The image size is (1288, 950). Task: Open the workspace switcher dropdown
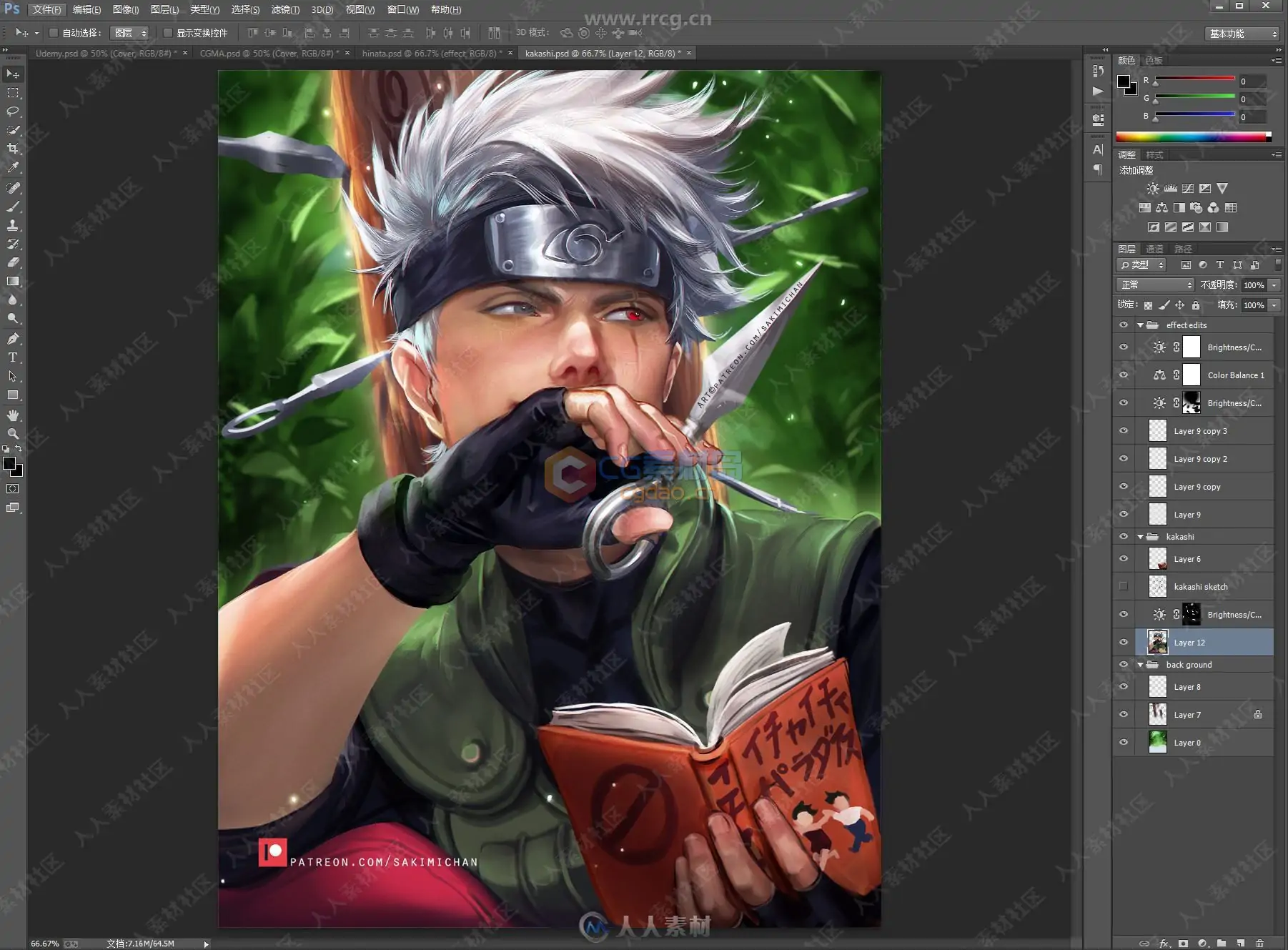[1242, 34]
